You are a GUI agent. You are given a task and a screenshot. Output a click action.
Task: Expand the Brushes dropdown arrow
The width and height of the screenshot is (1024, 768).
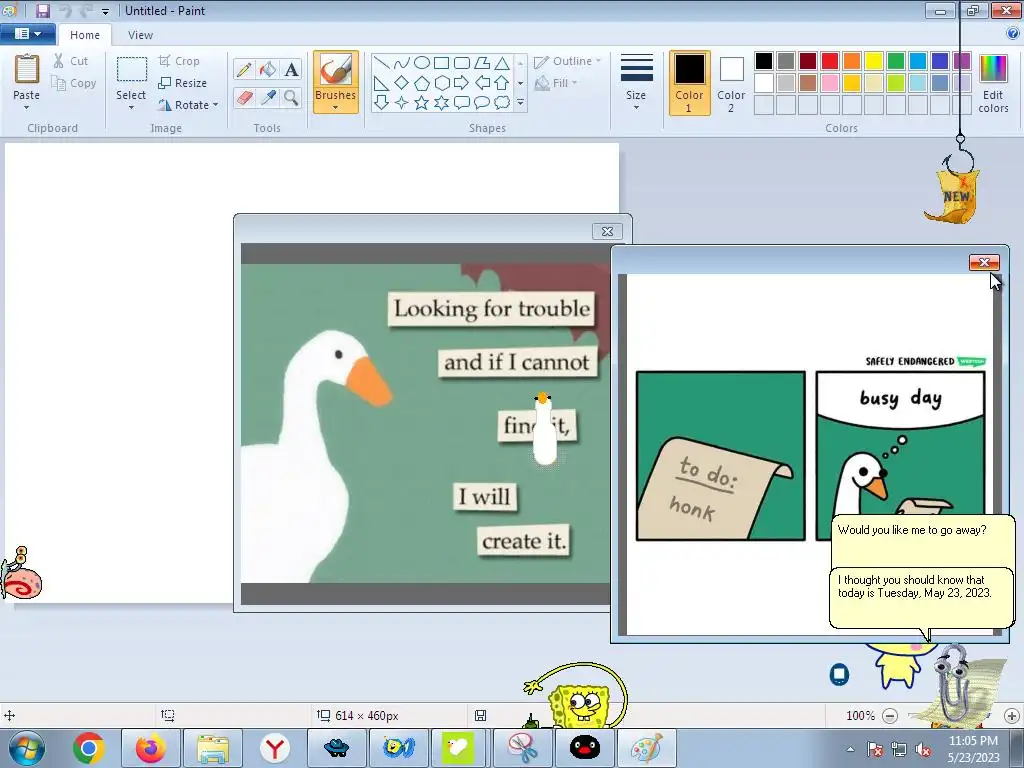(336, 108)
